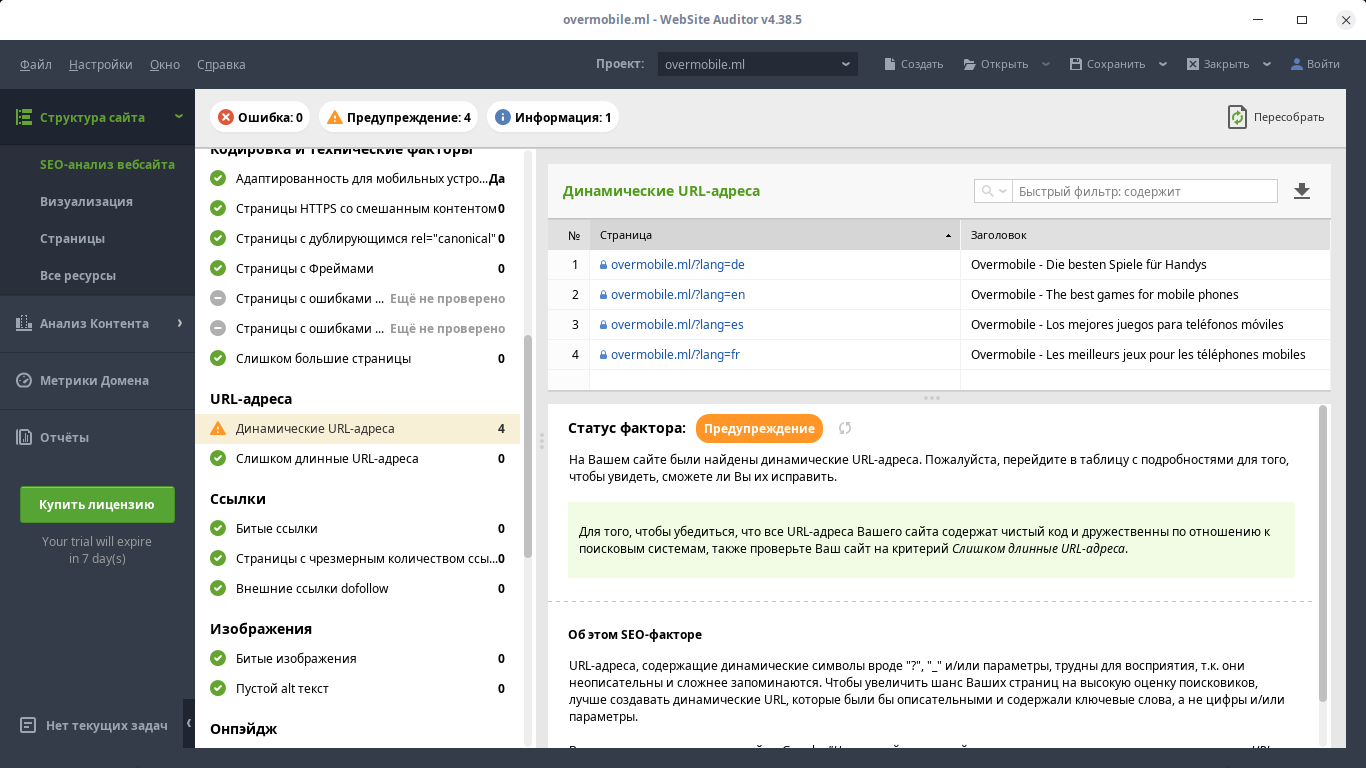Open the dropdown arrow next to Открыть
The image size is (1366, 768).
pos(1046,64)
